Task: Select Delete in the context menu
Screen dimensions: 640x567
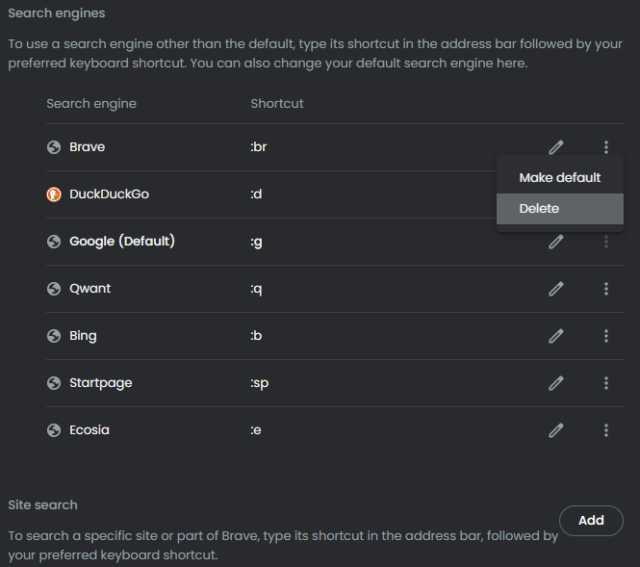Action: pyautogui.click(x=560, y=209)
